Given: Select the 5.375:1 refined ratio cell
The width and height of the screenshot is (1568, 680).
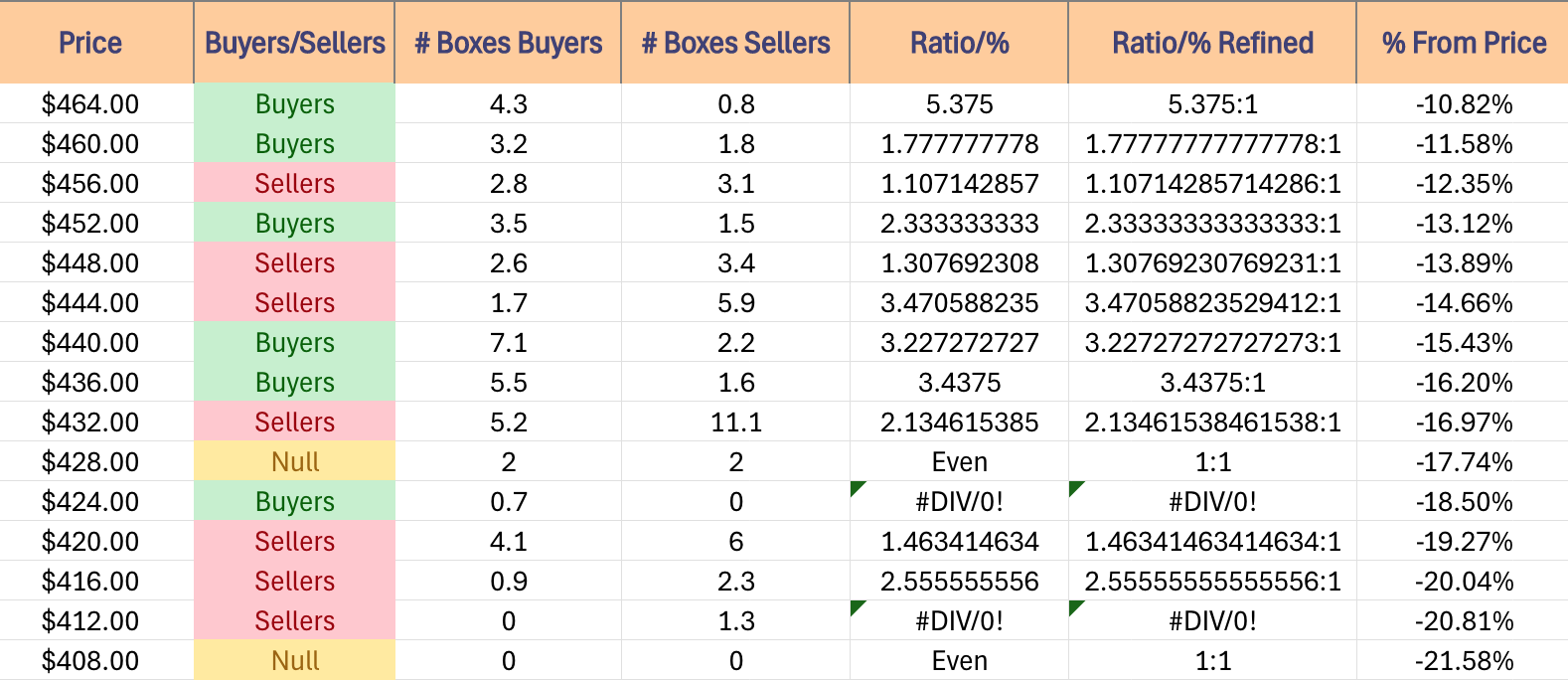Looking at the screenshot, I should pos(1212,103).
